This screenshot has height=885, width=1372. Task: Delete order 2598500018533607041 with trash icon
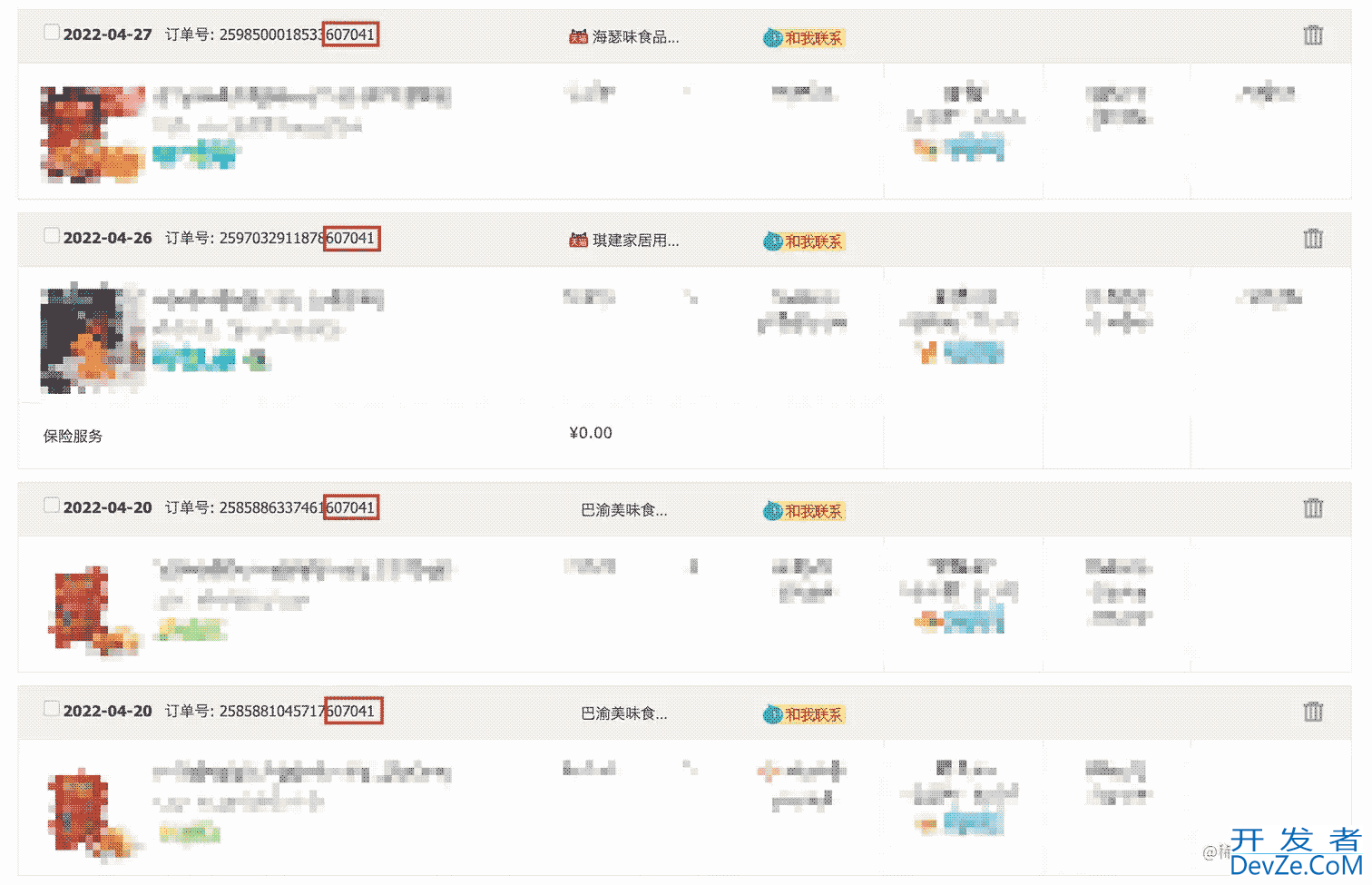click(x=1313, y=35)
